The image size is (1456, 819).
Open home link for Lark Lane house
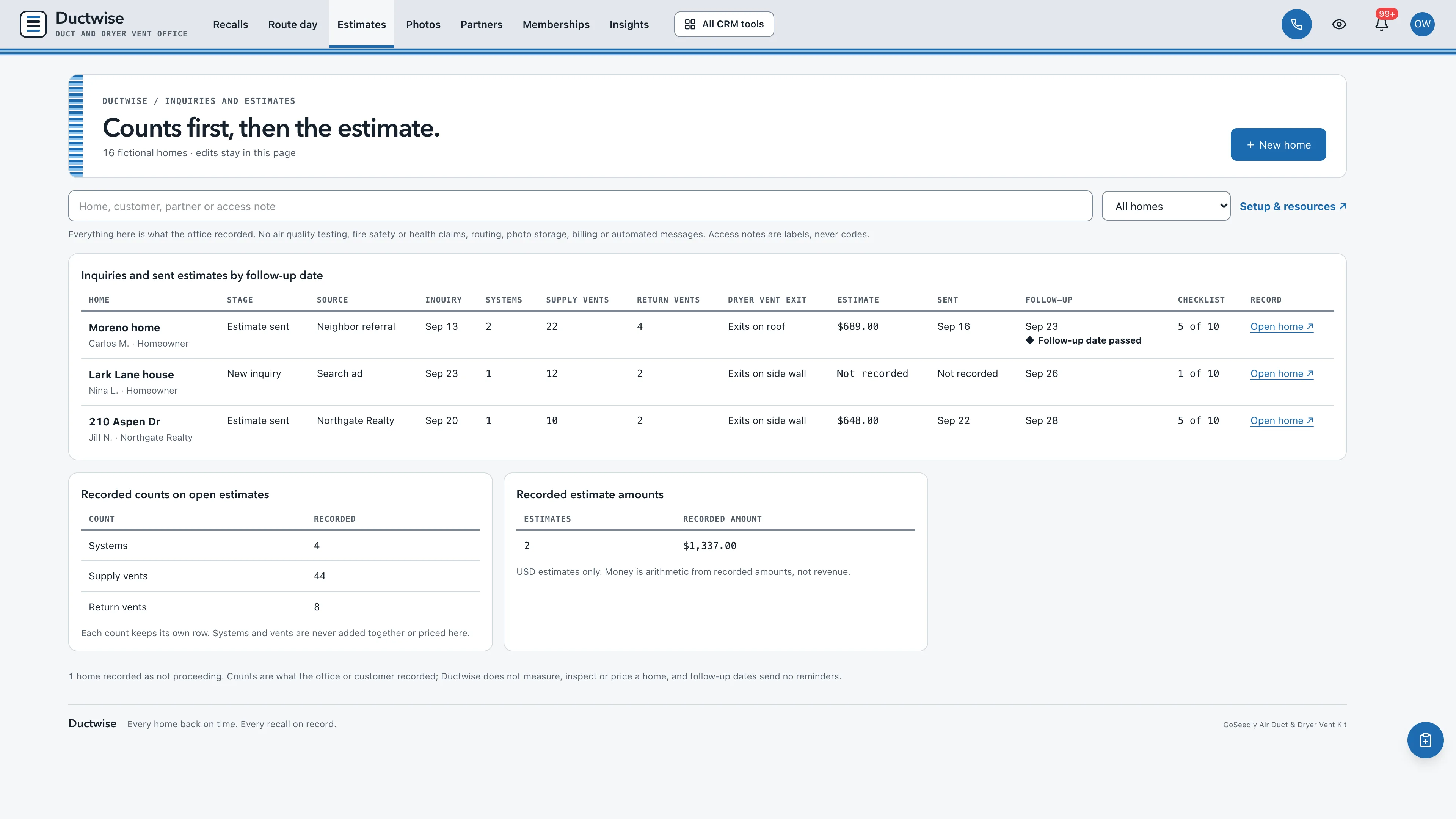pos(1281,373)
